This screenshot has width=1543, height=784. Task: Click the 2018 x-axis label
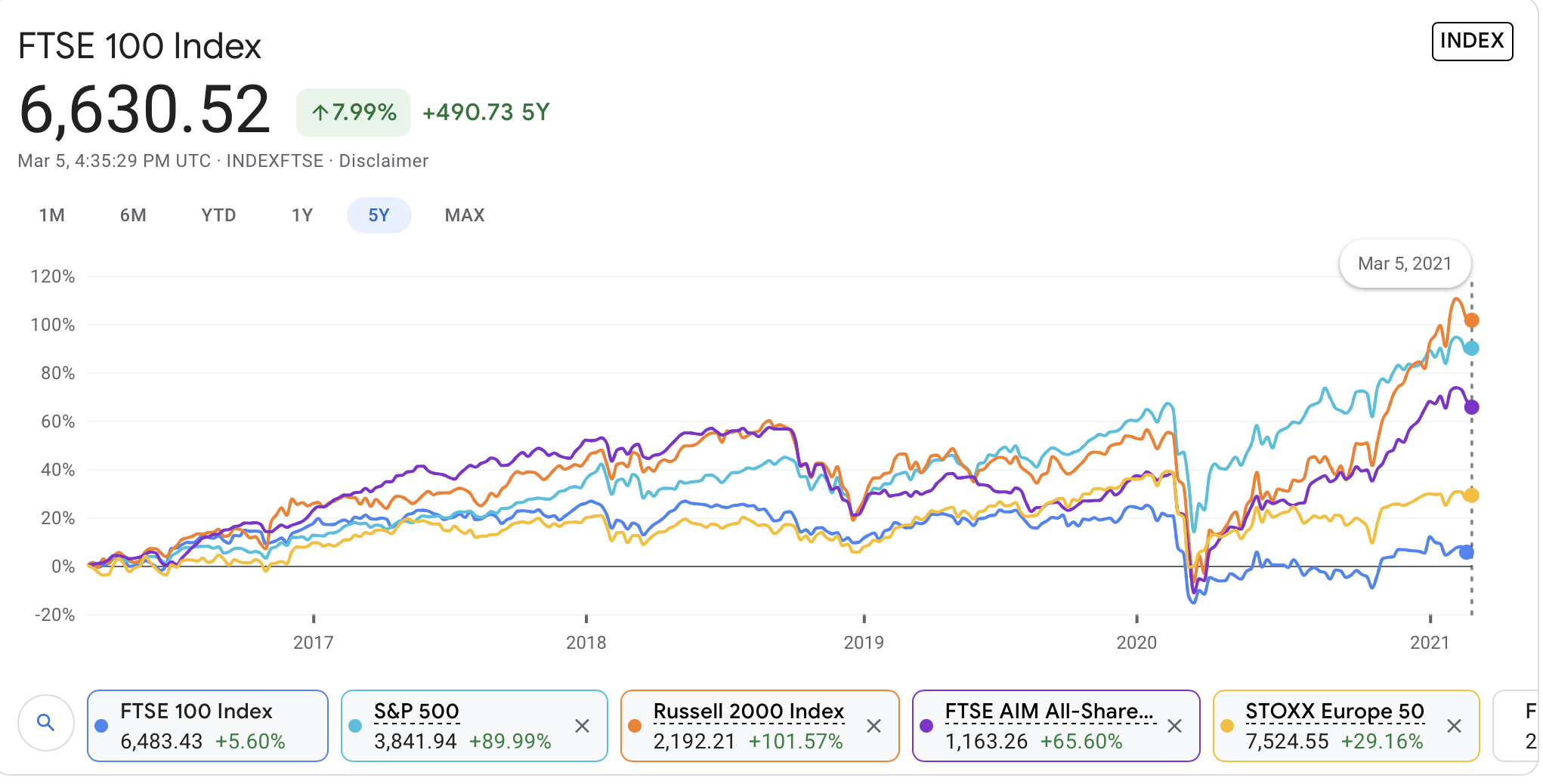tap(586, 643)
